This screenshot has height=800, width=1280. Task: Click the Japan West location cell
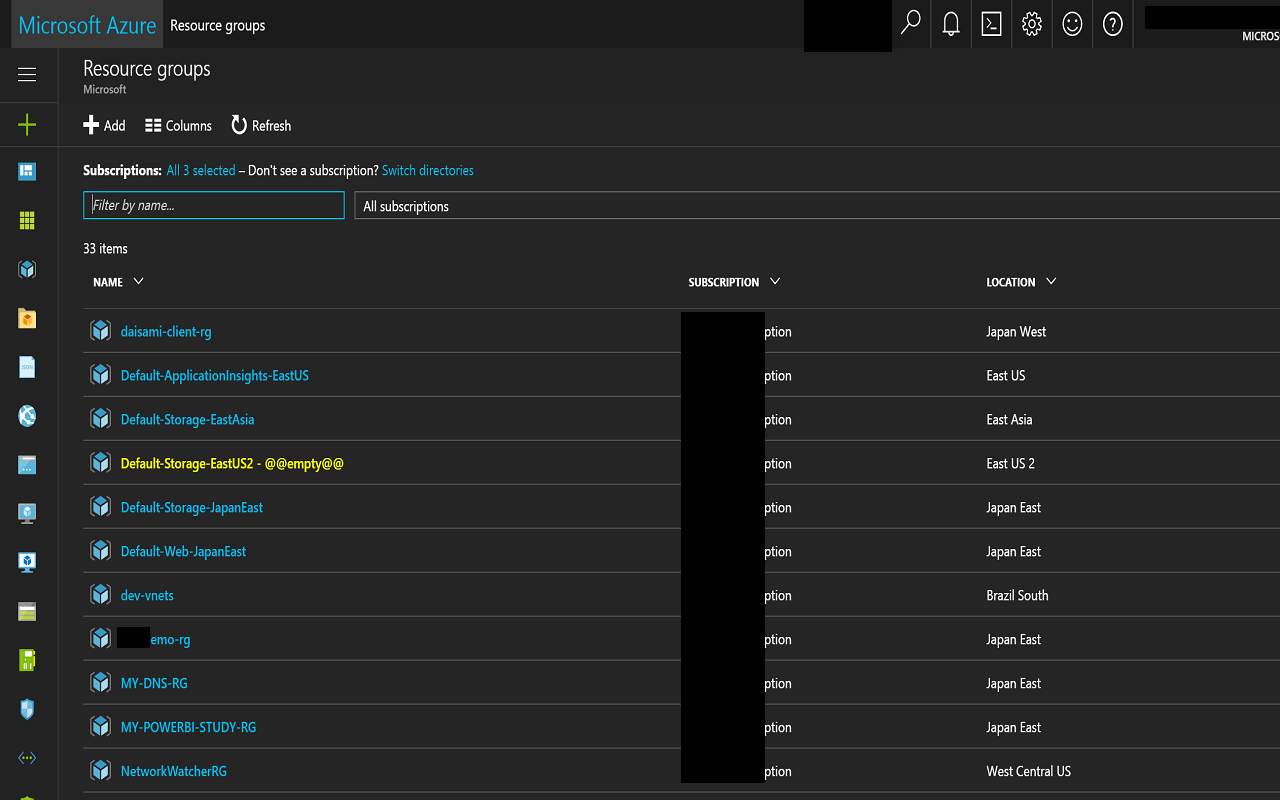(x=1016, y=332)
